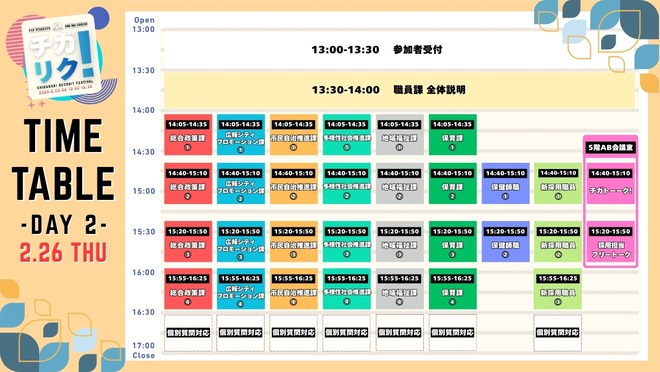Click the 15:30 time axis label

tap(144, 232)
